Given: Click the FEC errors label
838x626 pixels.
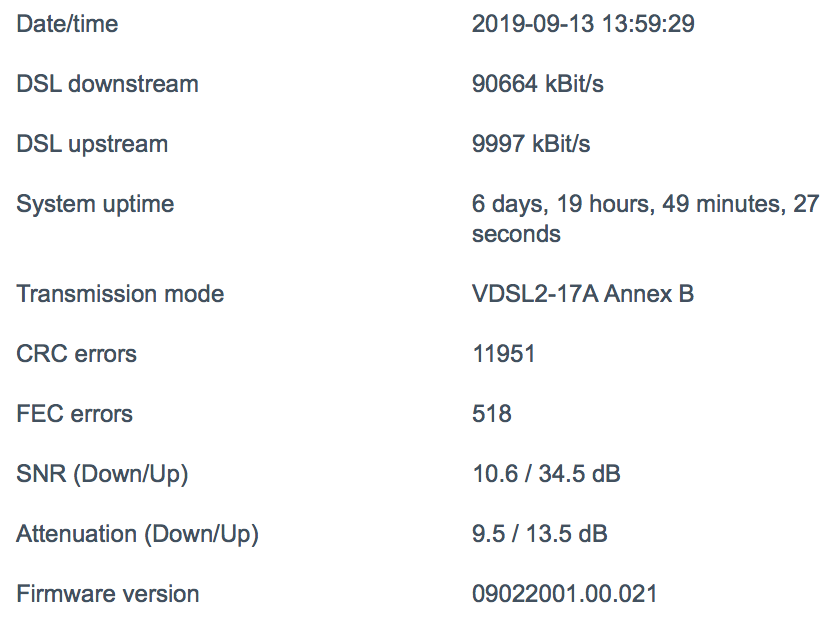Looking at the screenshot, I should (74, 414).
